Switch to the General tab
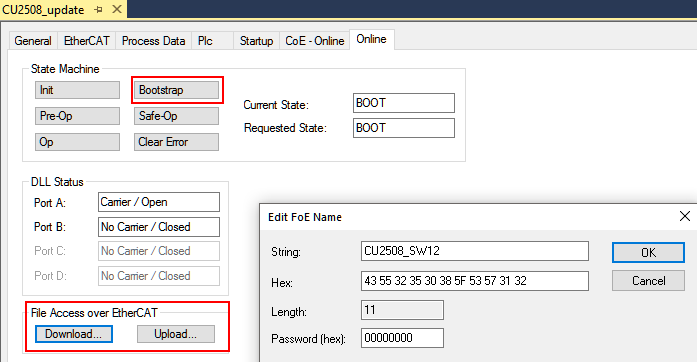697x362 pixels. (33, 41)
